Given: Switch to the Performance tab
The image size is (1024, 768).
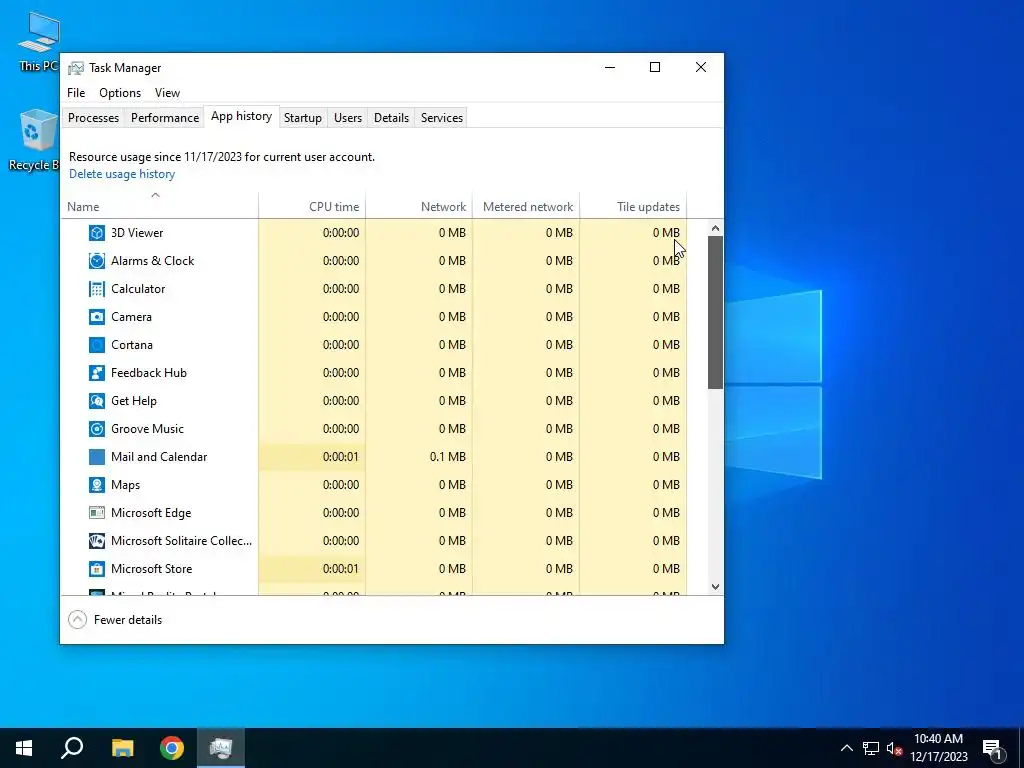Looking at the screenshot, I should (x=165, y=118).
